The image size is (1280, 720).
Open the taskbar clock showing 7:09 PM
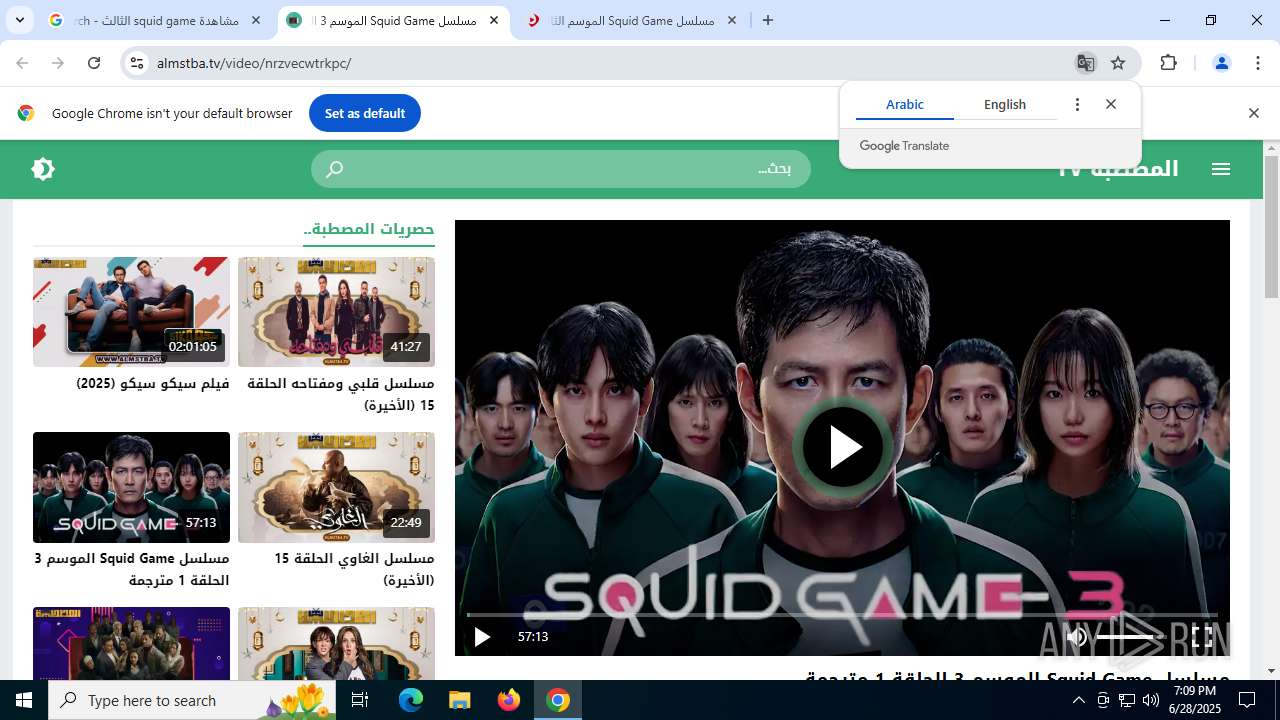(1194, 700)
